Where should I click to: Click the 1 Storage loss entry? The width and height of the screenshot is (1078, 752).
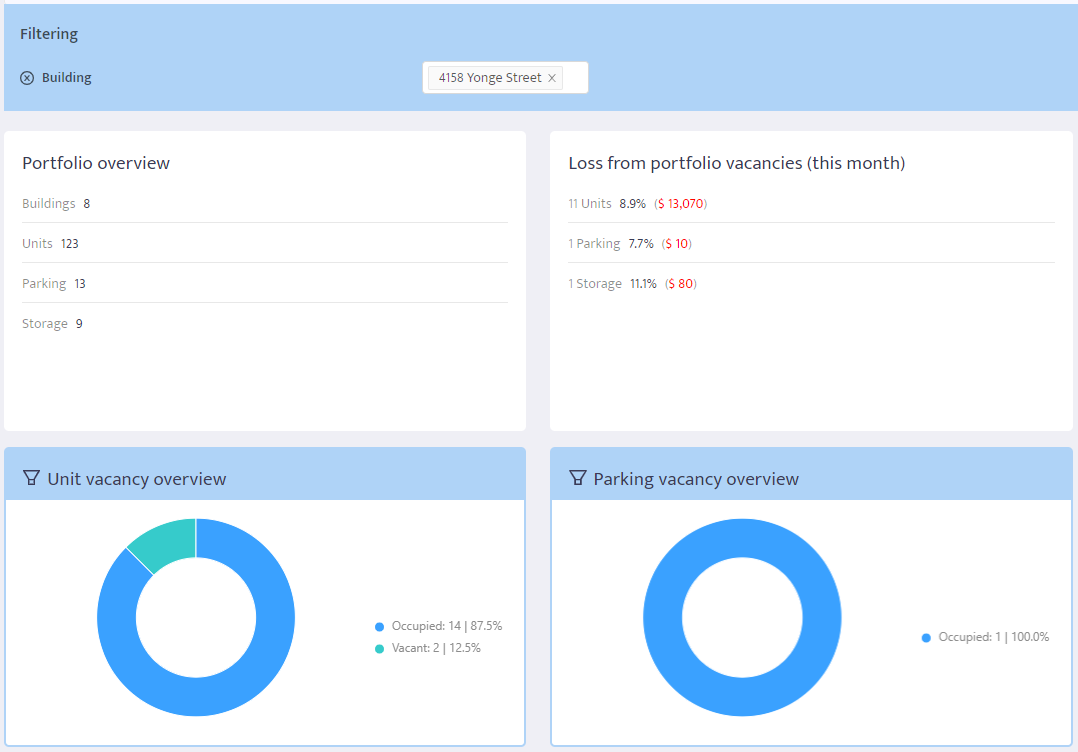pyautogui.click(x=596, y=283)
